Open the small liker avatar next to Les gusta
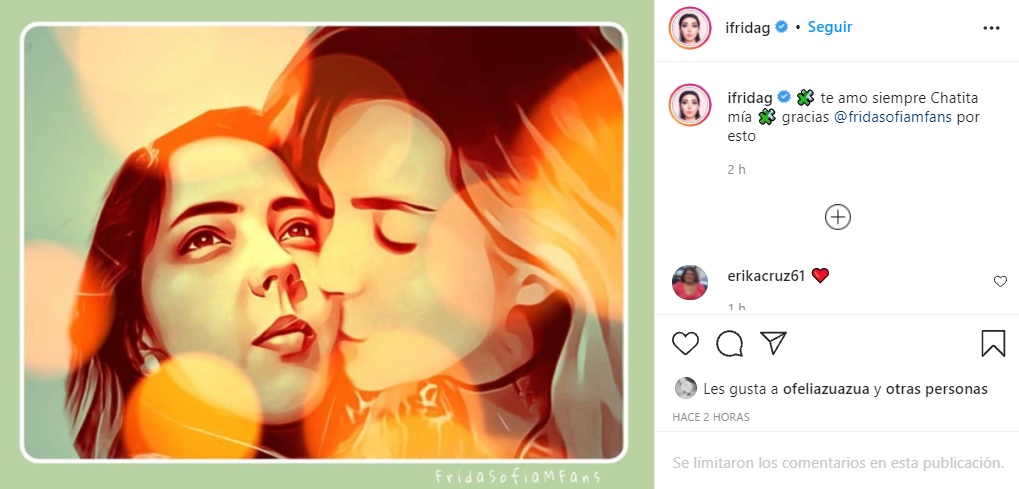This screenshot has height=489, width=1019. 686,388
